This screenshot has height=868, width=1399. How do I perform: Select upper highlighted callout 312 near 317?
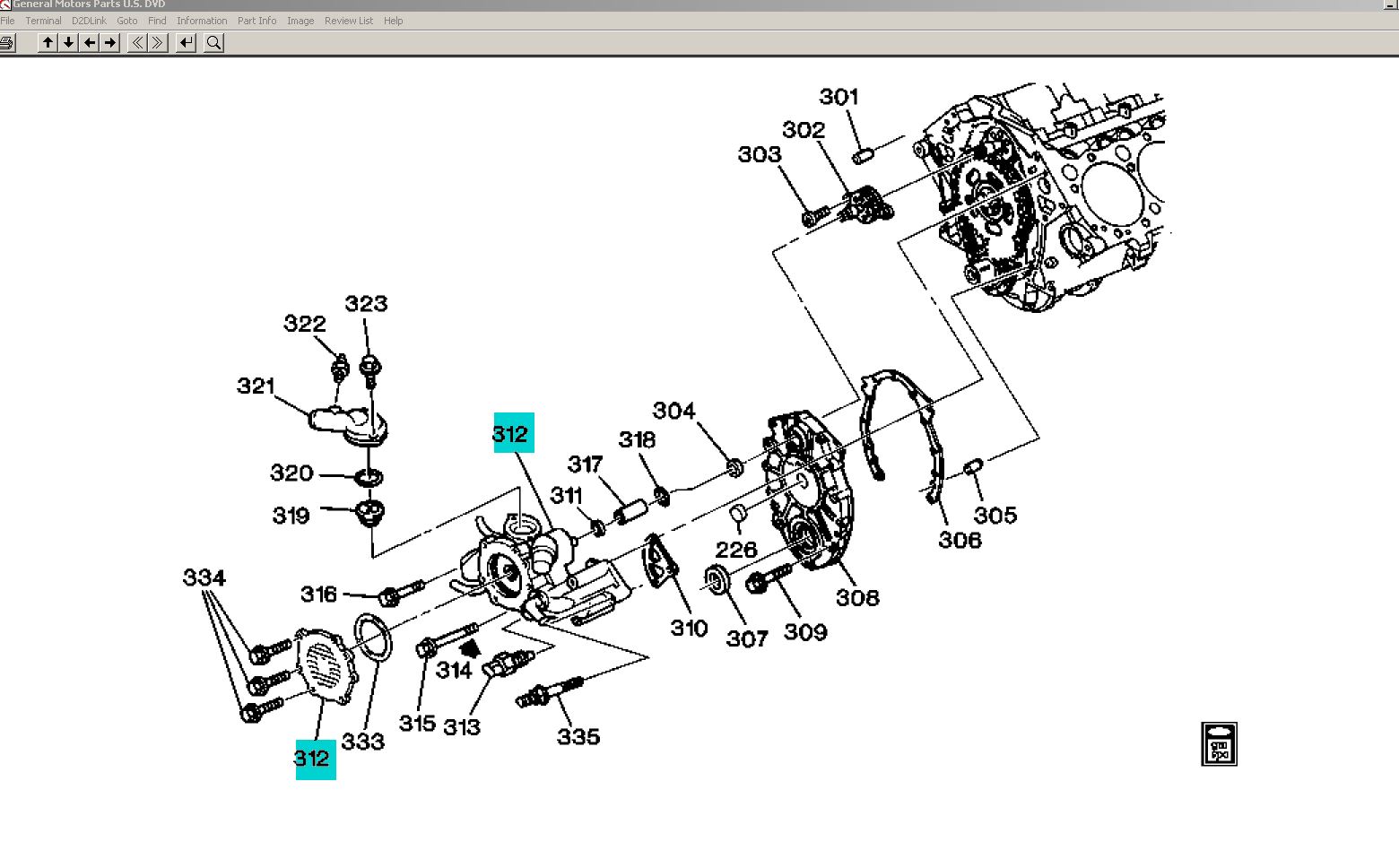pyautogui.click(x=513, y=434)
